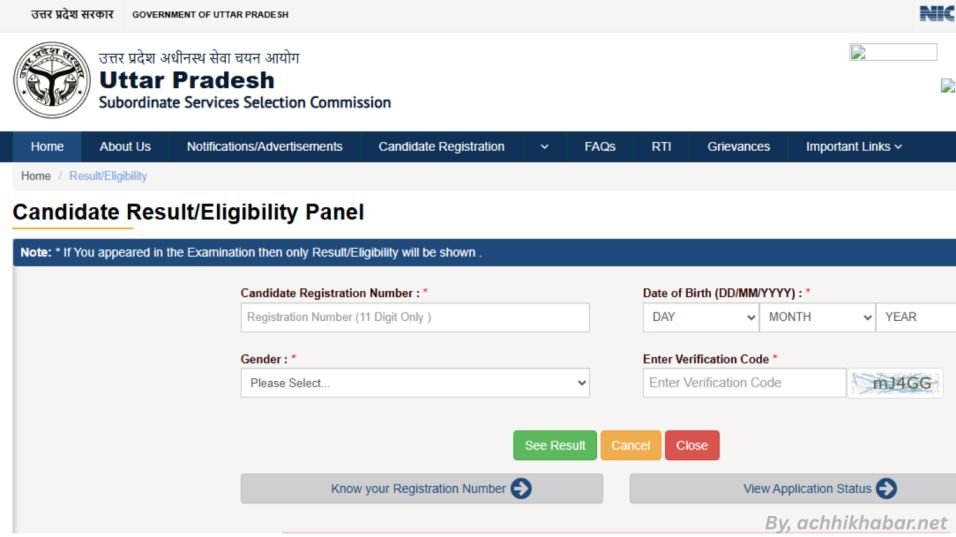Open the MONTH dropdown
Image resolution: width=956 pixels, height=537 pixels.
818,317
